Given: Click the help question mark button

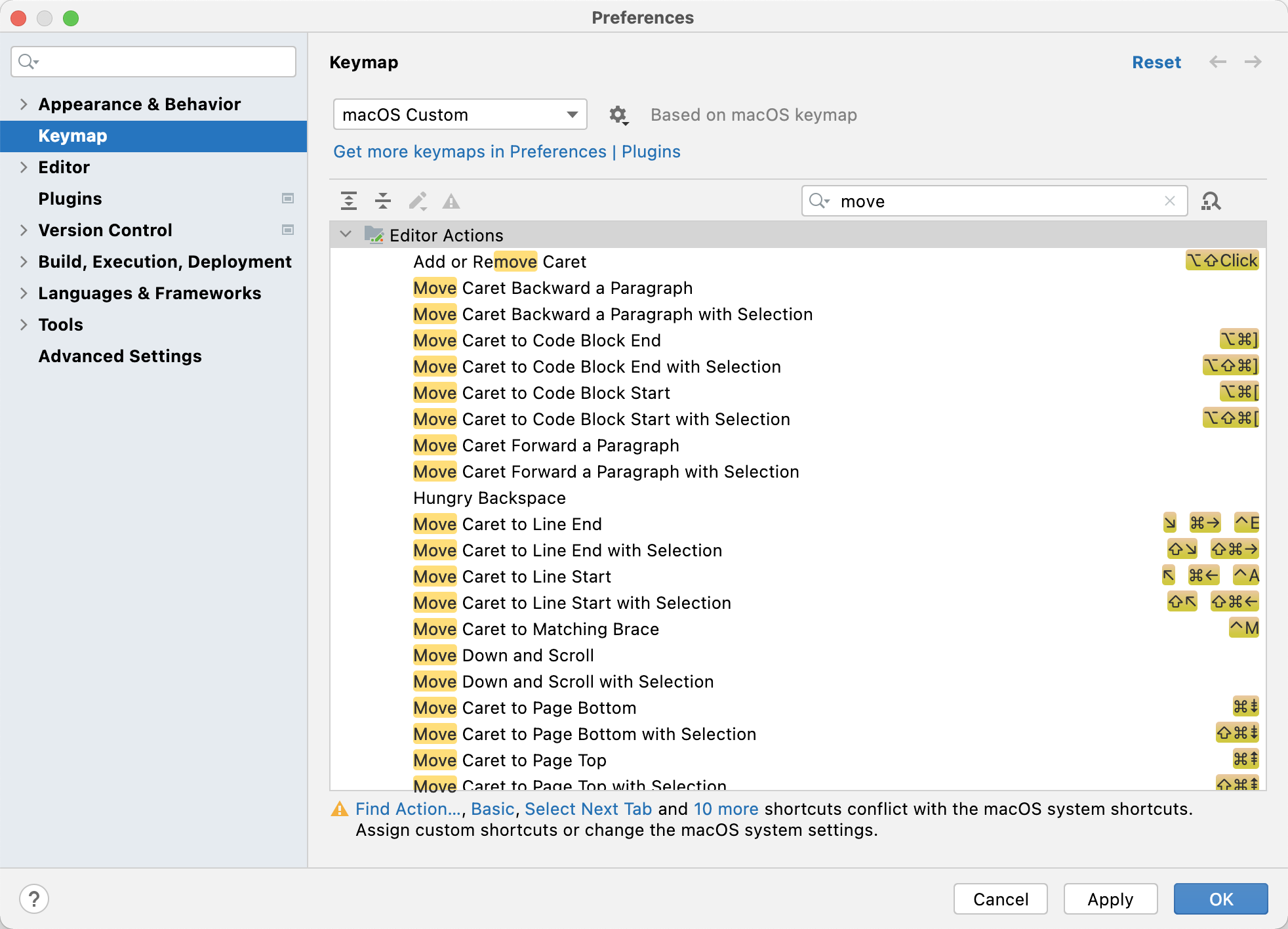Looking at the screenshot, I should pyautogui.click(x=35, y=899).
